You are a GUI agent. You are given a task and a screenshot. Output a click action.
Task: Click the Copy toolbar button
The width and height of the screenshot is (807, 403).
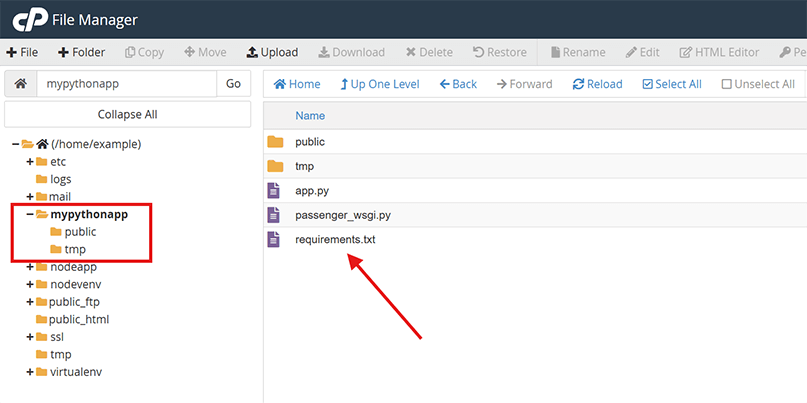pos(144,52)
